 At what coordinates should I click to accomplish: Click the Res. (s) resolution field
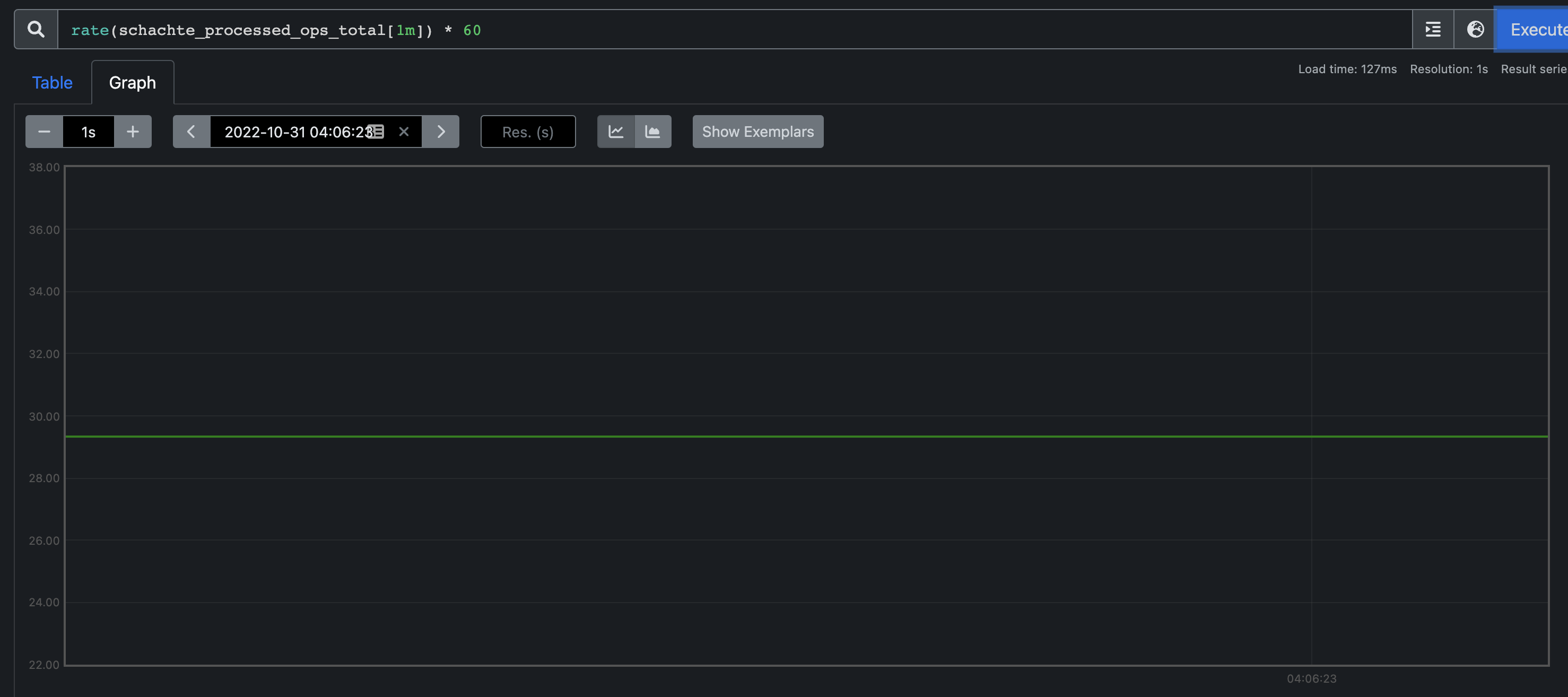[x=527, y=132]
